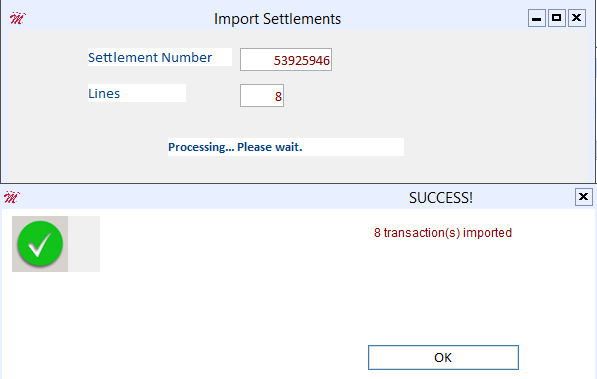This screenshot has height=379, width=597.
Task: Click the Lines field showing 8
Action: (x=262, y=96)
